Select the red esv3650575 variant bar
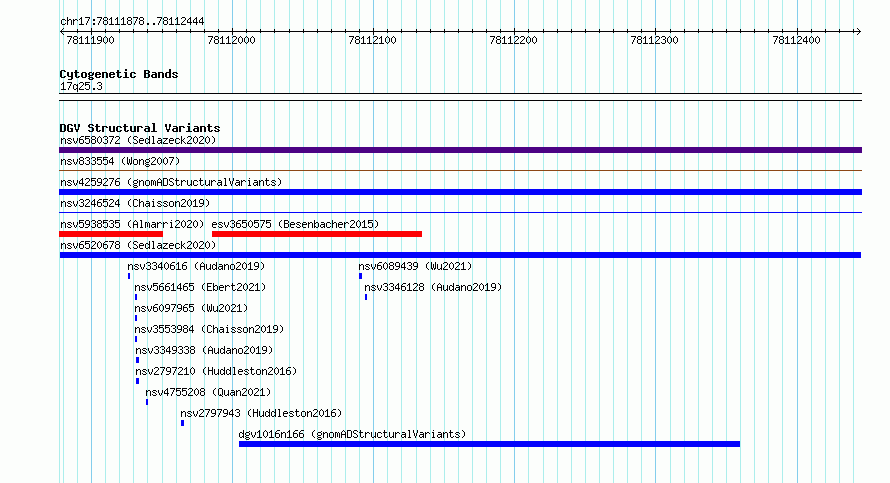Screen dimensions: 890x483 317,234
